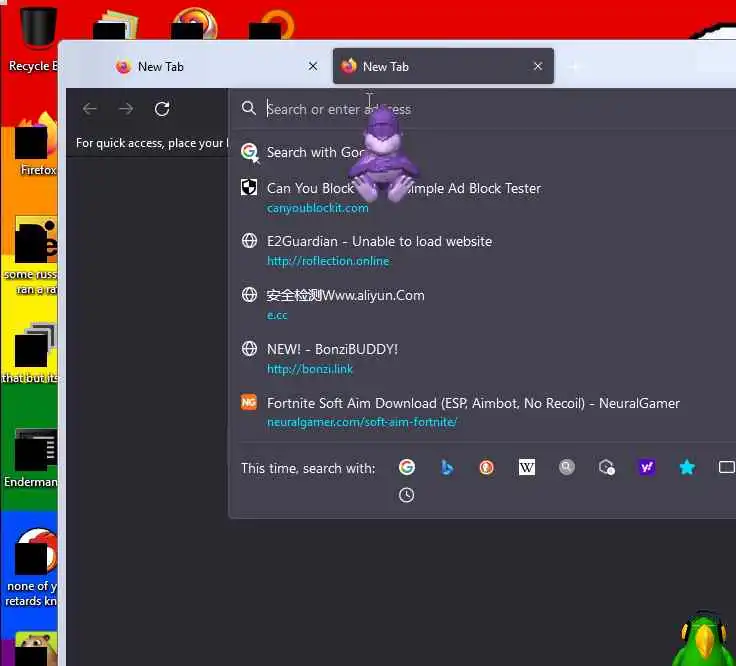Open the Recycle Bin desktop icon
The height and width of the screenshot is (666, 736).
point(34,38)
